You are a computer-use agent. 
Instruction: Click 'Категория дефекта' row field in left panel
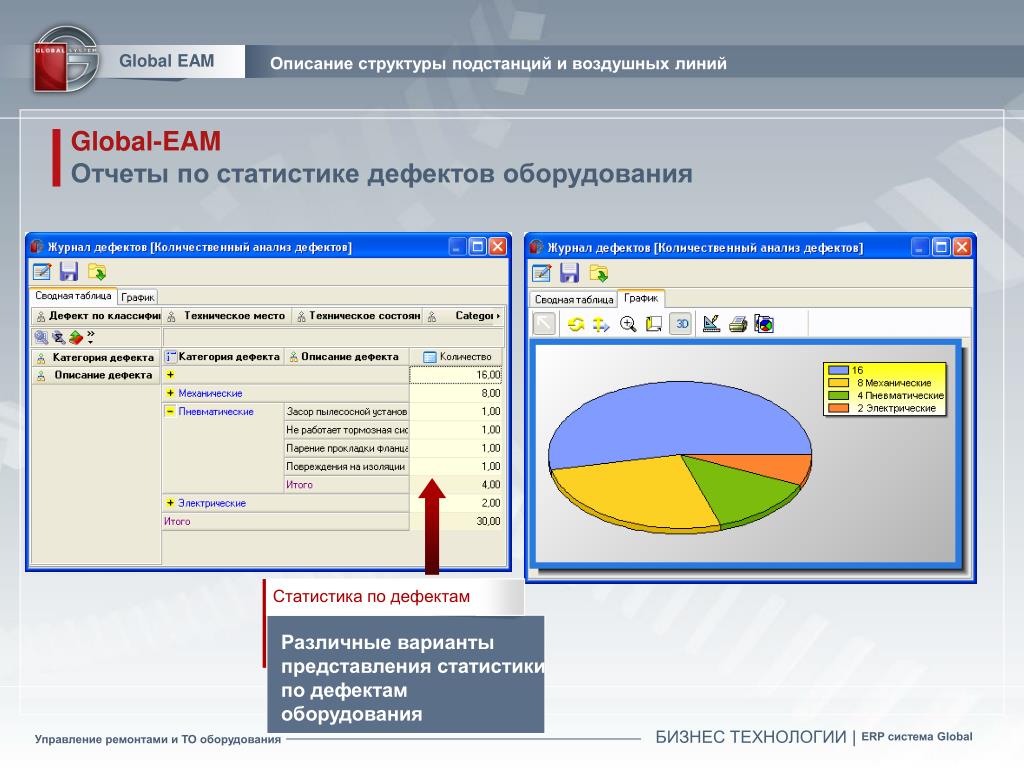pyautogui.click(x=97, y=358)
